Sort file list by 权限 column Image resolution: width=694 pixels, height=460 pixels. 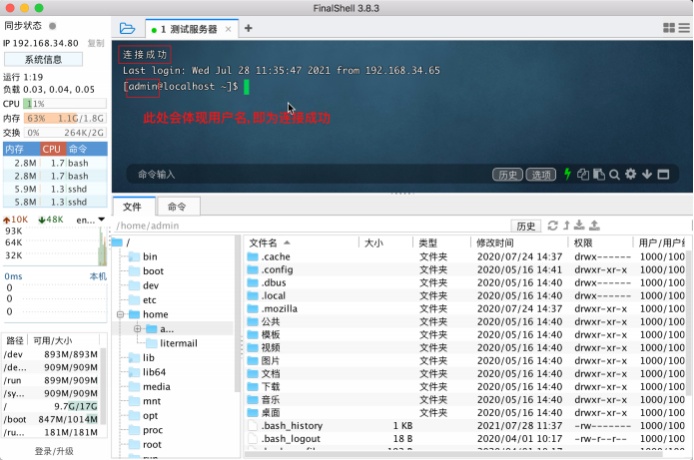[x=600, y=243]
